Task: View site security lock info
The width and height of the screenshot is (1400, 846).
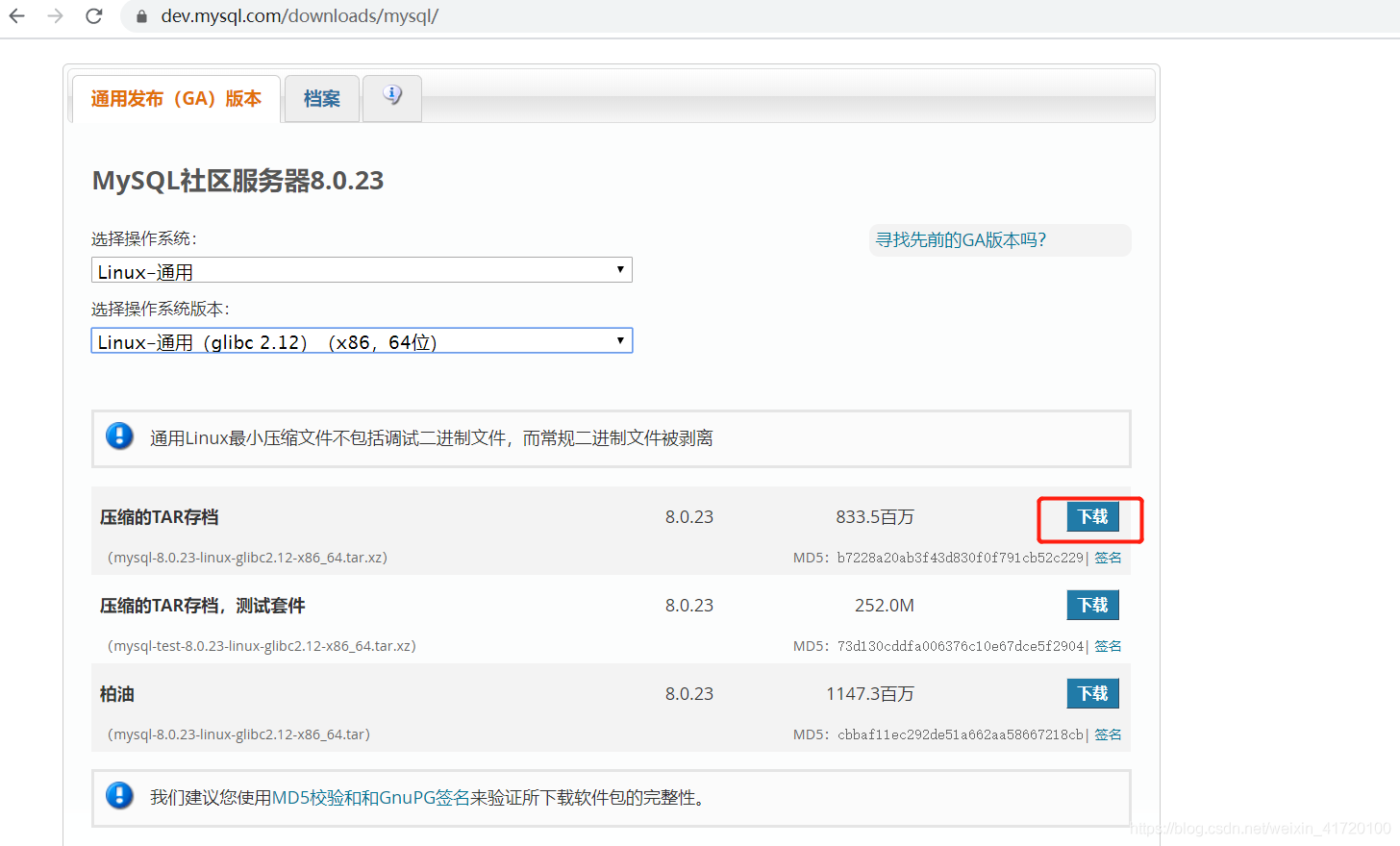Action: [x=141, y=16]
